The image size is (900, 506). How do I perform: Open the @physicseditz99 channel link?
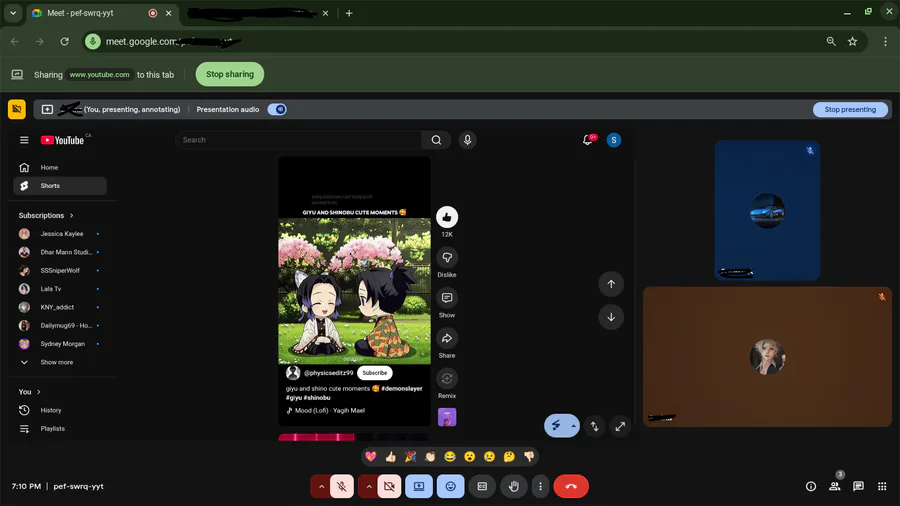coord(328,373)
